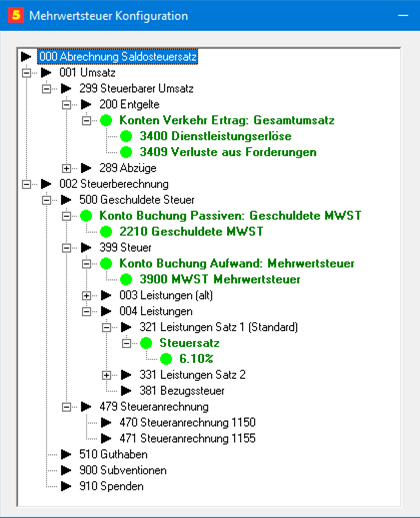Click the green circle next to 6.10%
Image resolution: width=420 pixels, height=518 pixels.
166,359
